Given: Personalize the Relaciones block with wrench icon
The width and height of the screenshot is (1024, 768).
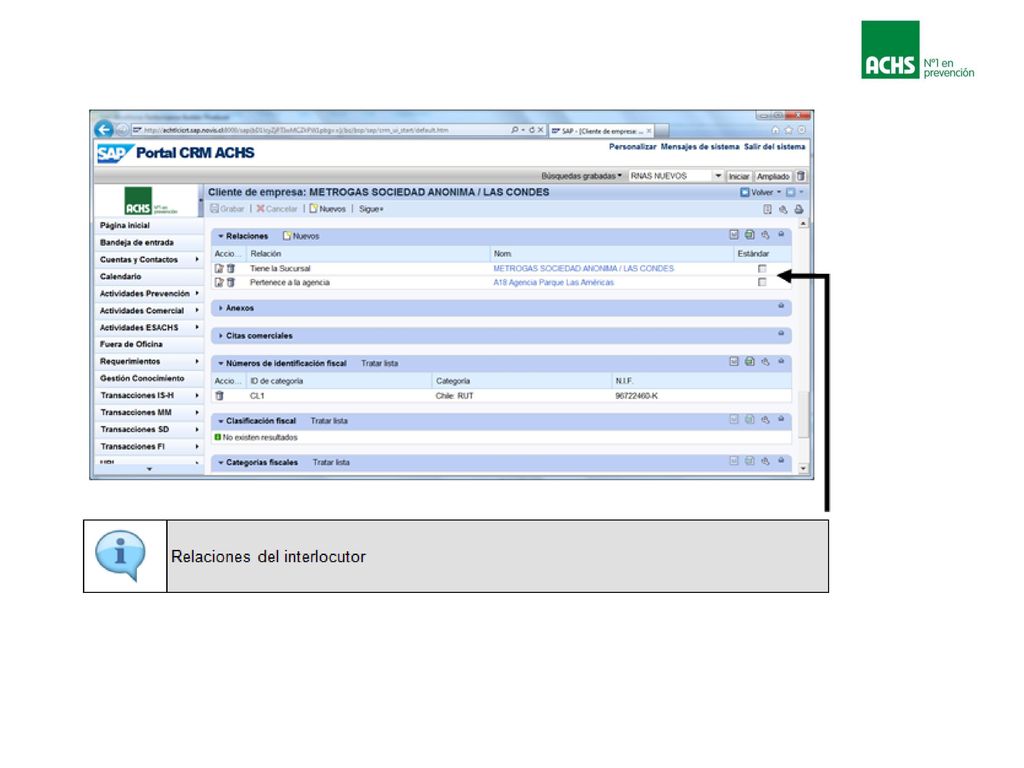Looking at the screenshot, I should click(765, 234).
